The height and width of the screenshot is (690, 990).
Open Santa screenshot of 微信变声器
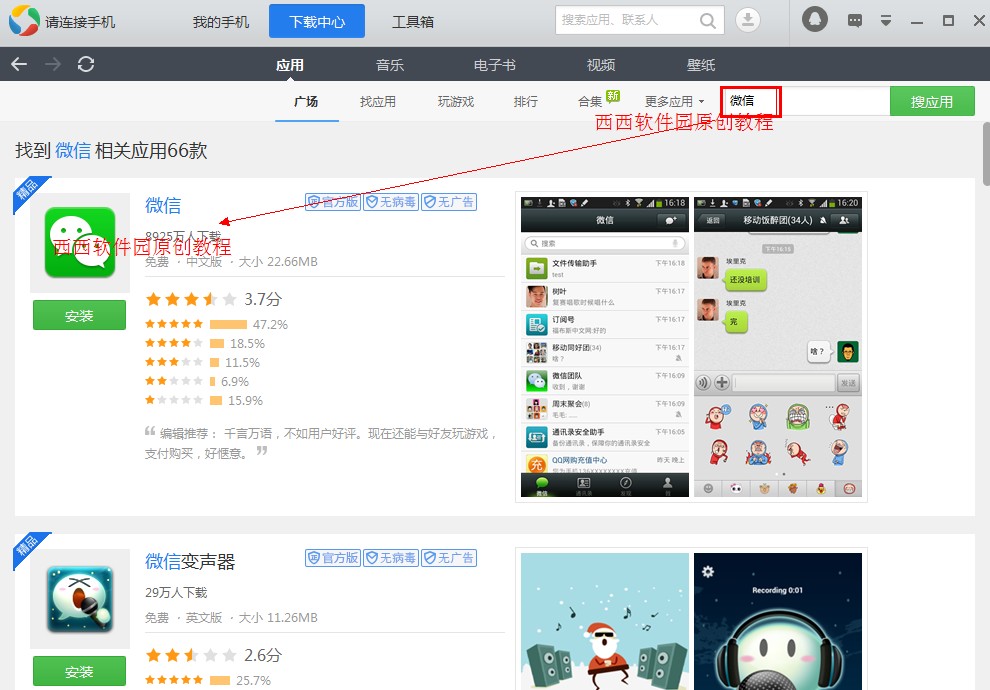(x=604, y=621)
